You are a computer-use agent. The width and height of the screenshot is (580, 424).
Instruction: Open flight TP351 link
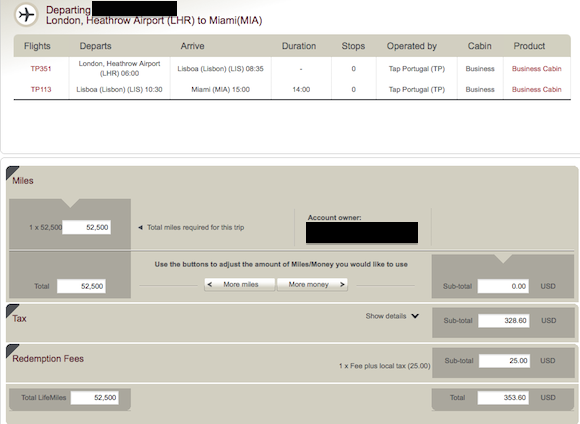point(41,69)
